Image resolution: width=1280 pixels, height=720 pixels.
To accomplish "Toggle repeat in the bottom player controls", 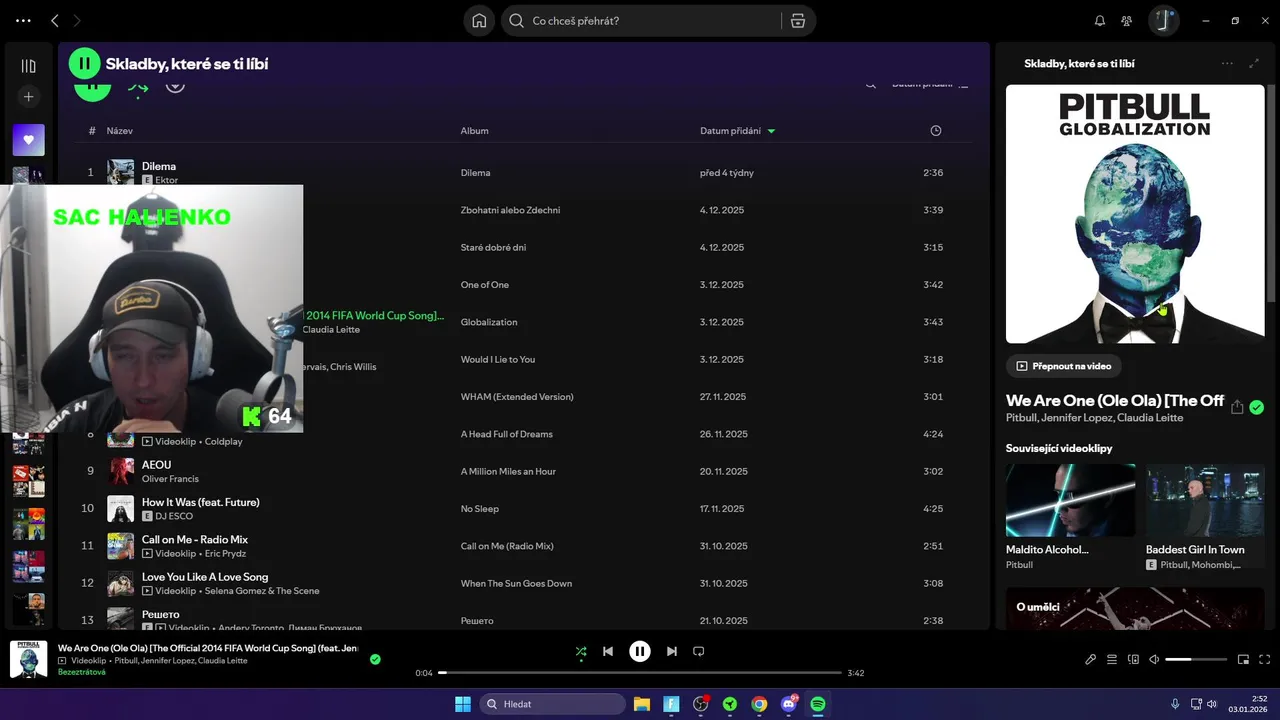I will [x=699, y=651].
